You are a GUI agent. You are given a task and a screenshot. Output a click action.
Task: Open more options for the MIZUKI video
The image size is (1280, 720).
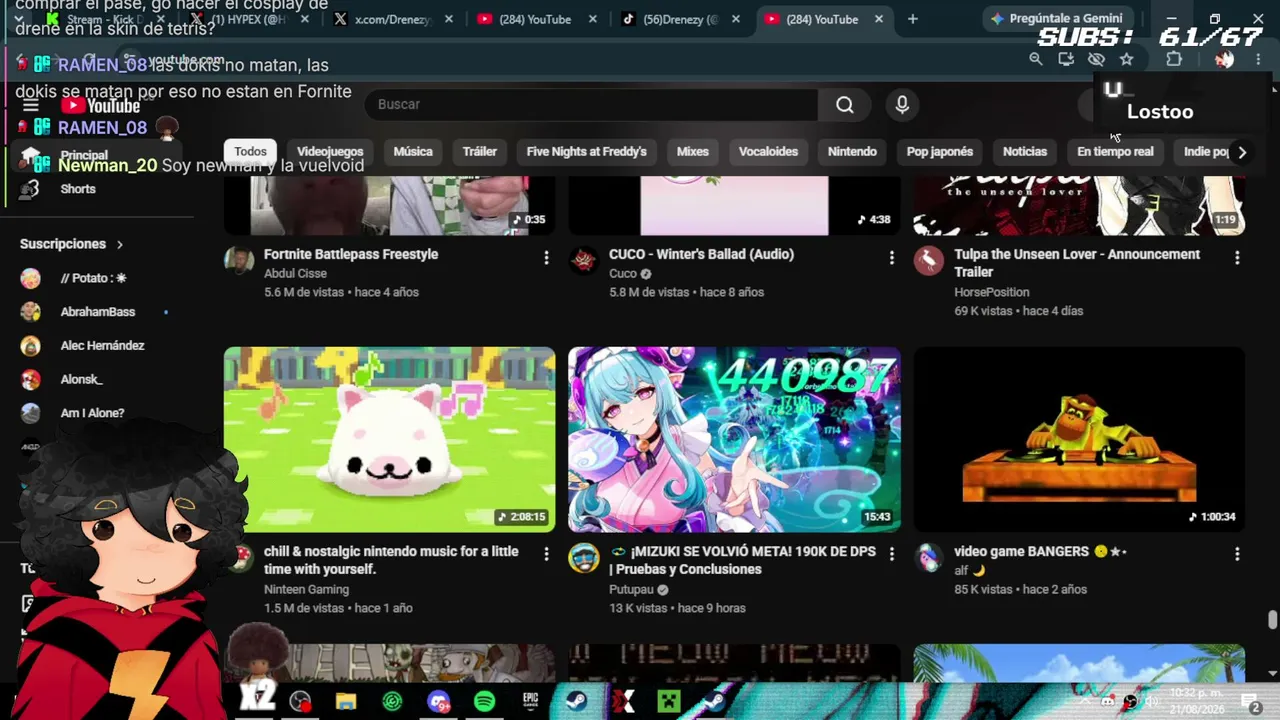[x=891, y=554]
